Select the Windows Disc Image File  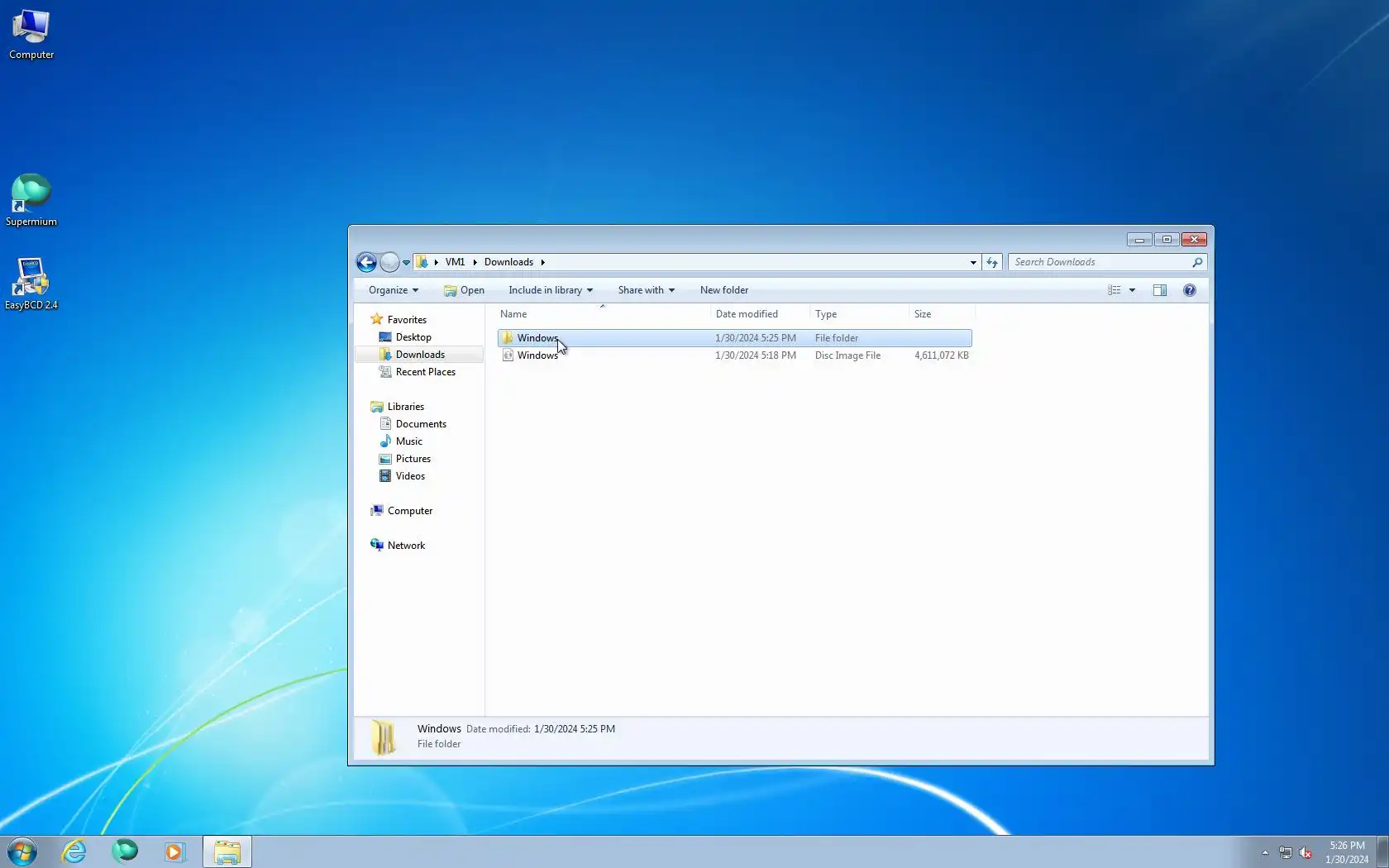tap(734, 355)
